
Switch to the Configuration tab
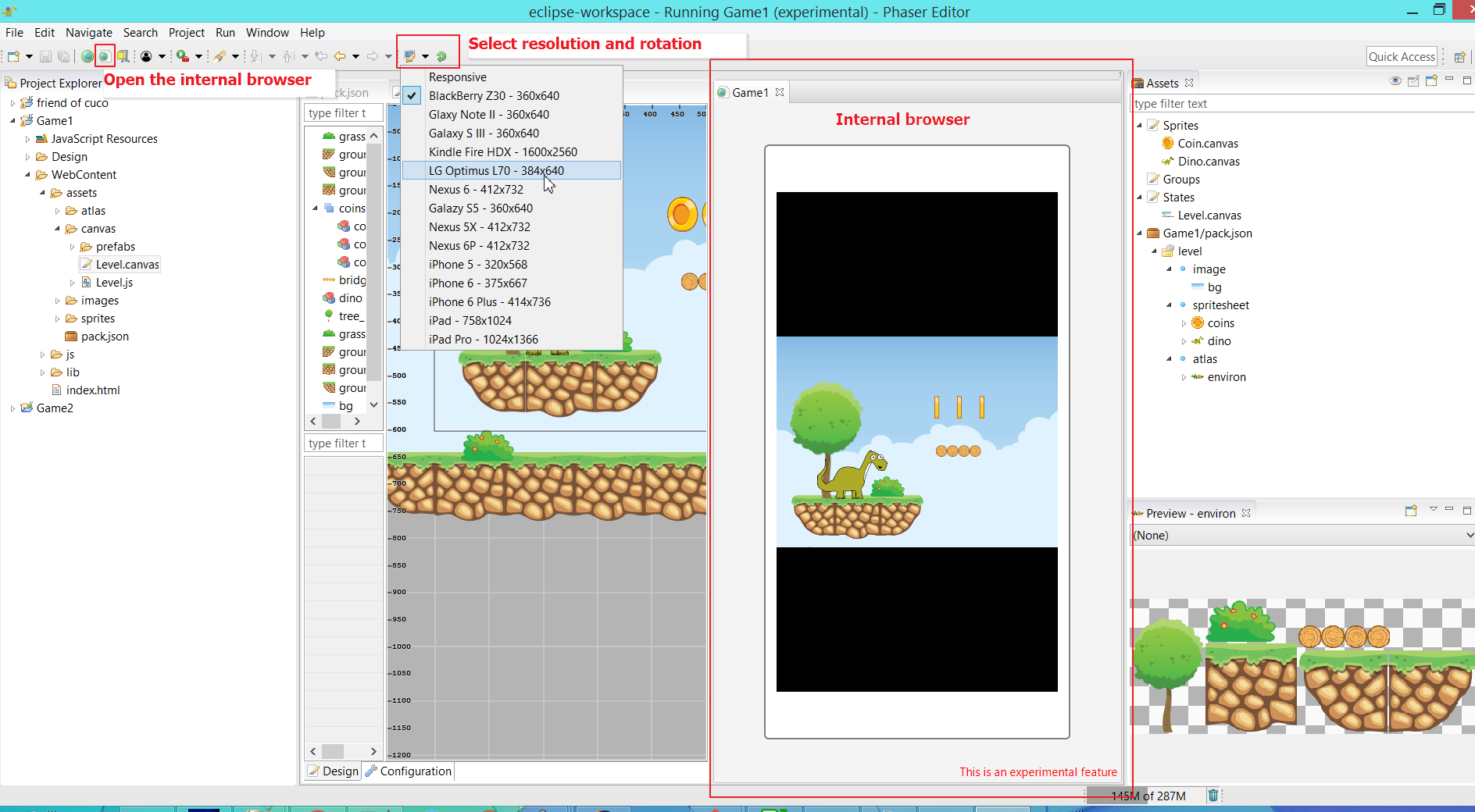coord(409,771)
